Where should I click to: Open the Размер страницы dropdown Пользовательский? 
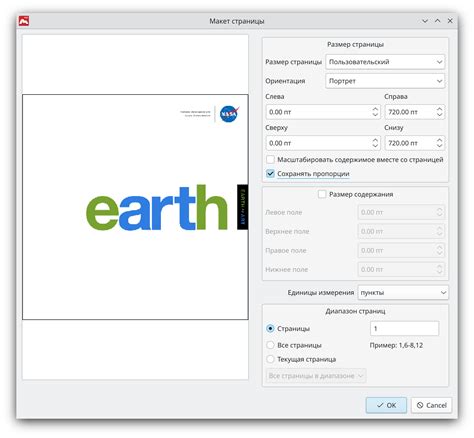pyautogui.click(x=385, y=62)
